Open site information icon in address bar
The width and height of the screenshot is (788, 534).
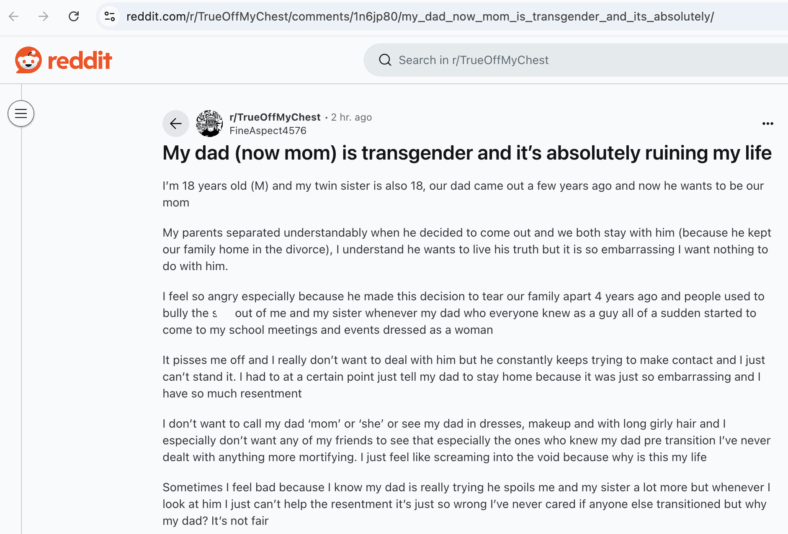point(110,17)
